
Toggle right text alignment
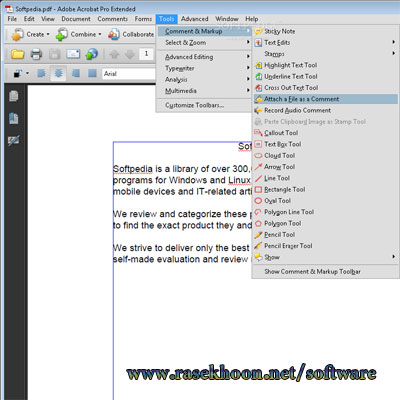click(x=76, y=73)
